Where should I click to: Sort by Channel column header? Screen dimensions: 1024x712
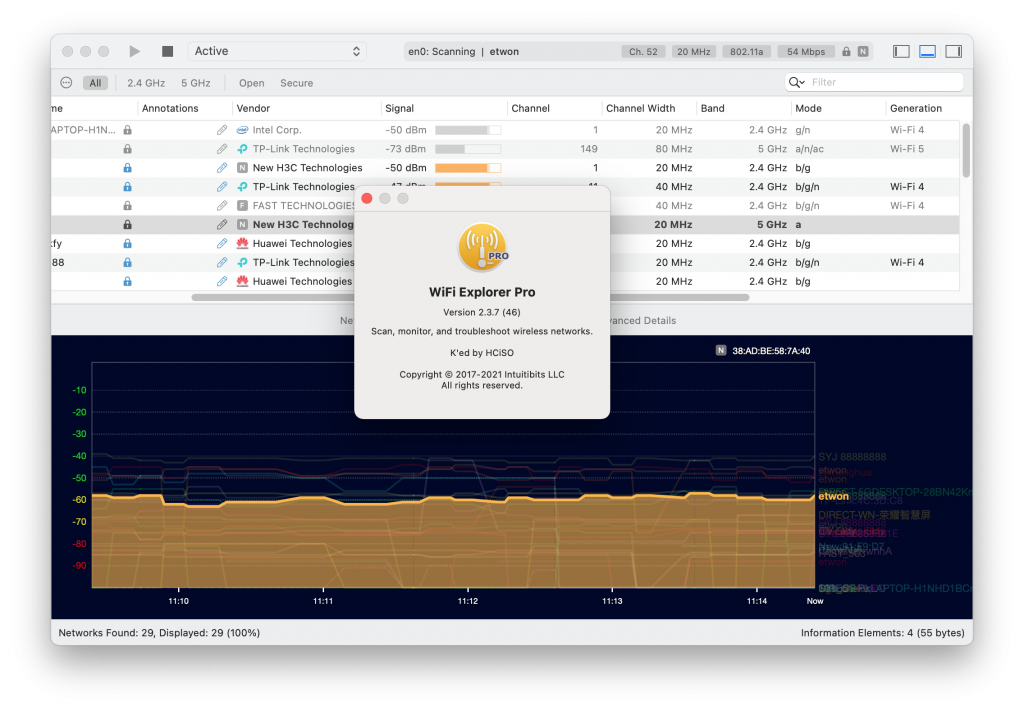[x=530, y=108]
